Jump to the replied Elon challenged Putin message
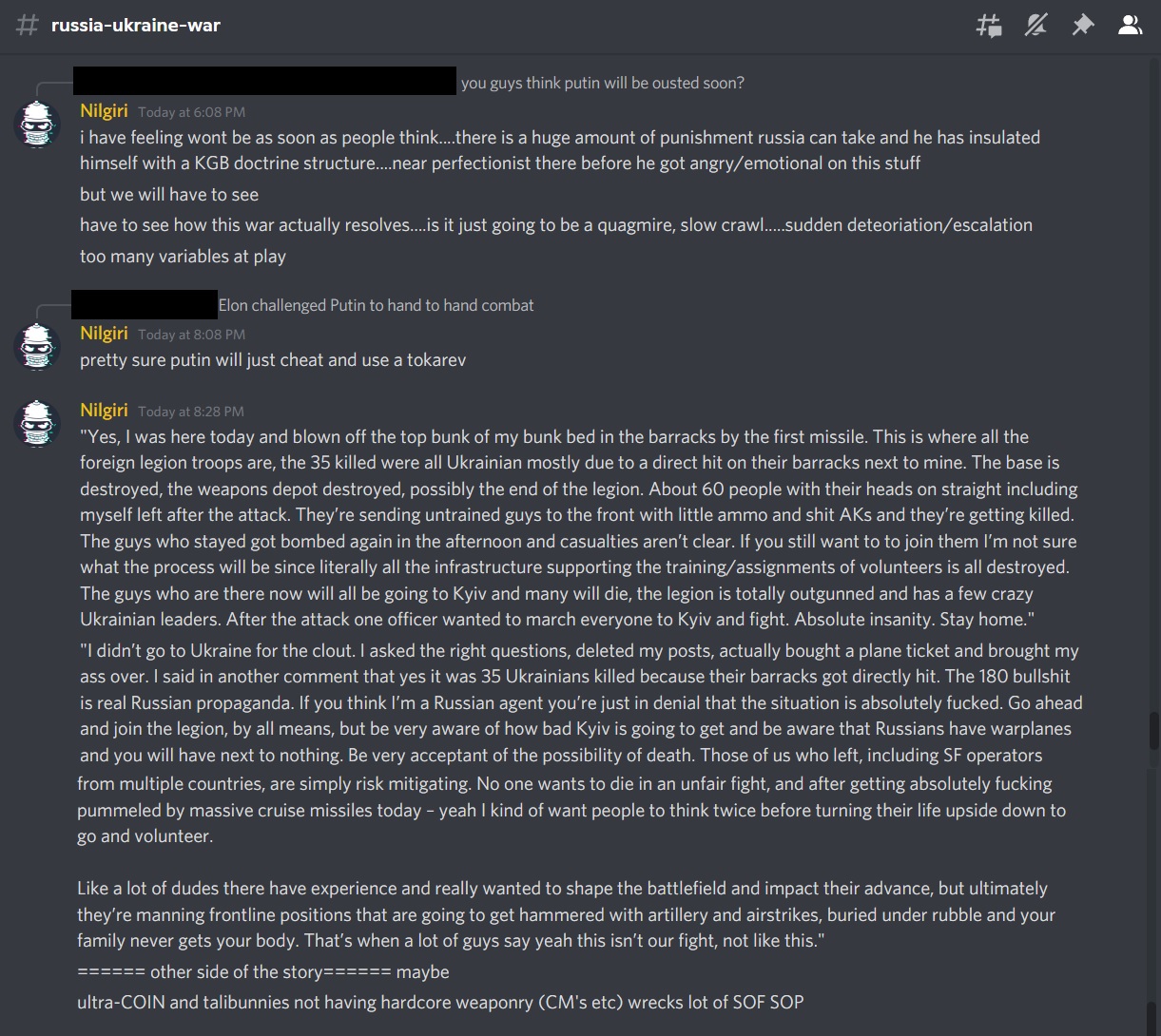 376,305
